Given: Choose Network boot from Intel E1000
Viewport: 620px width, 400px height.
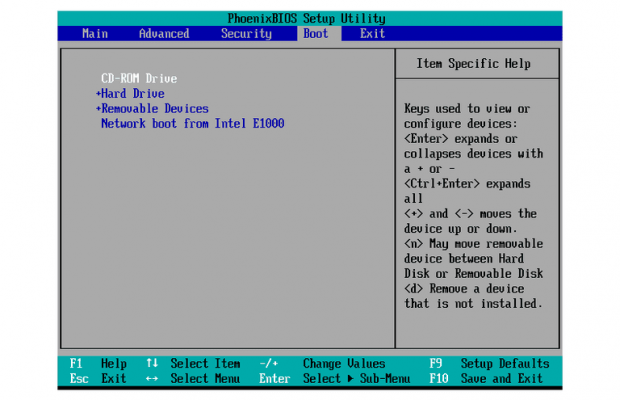Looking at the screenshot, I should click(x=192, y=123).
